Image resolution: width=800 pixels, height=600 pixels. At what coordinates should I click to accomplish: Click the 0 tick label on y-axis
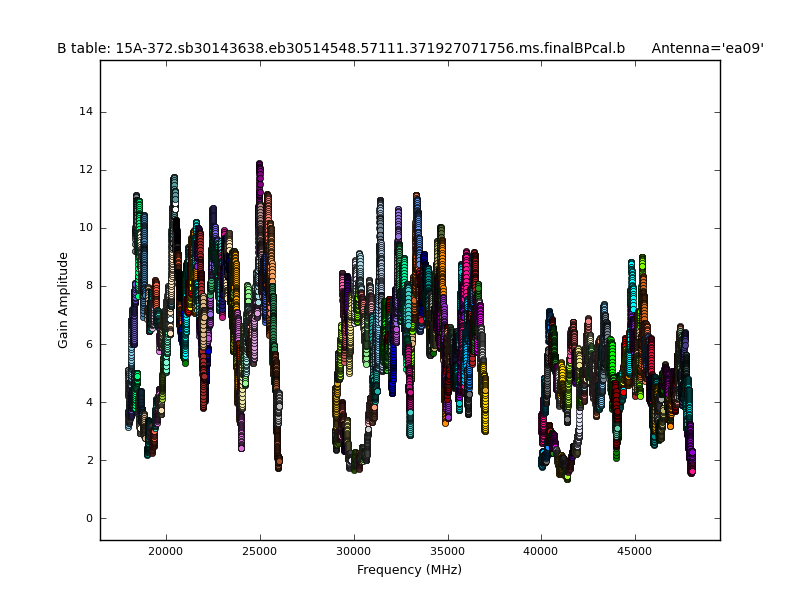[x=90, y=518]
